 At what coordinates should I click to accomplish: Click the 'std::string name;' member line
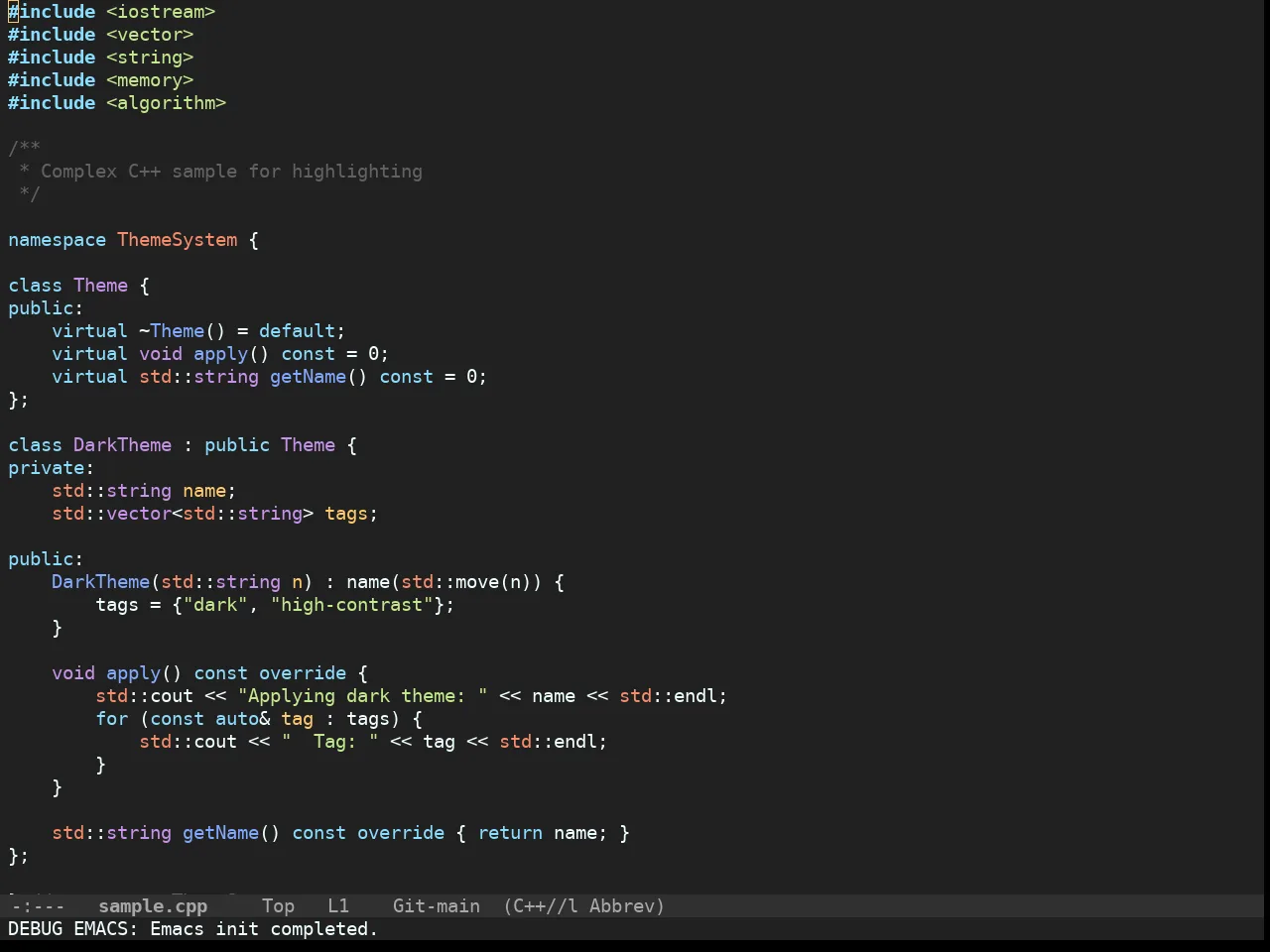144,491
